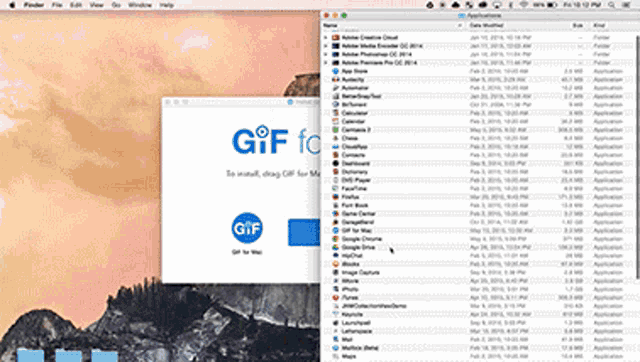Select the Calculator application icon

tap(336, 113)
